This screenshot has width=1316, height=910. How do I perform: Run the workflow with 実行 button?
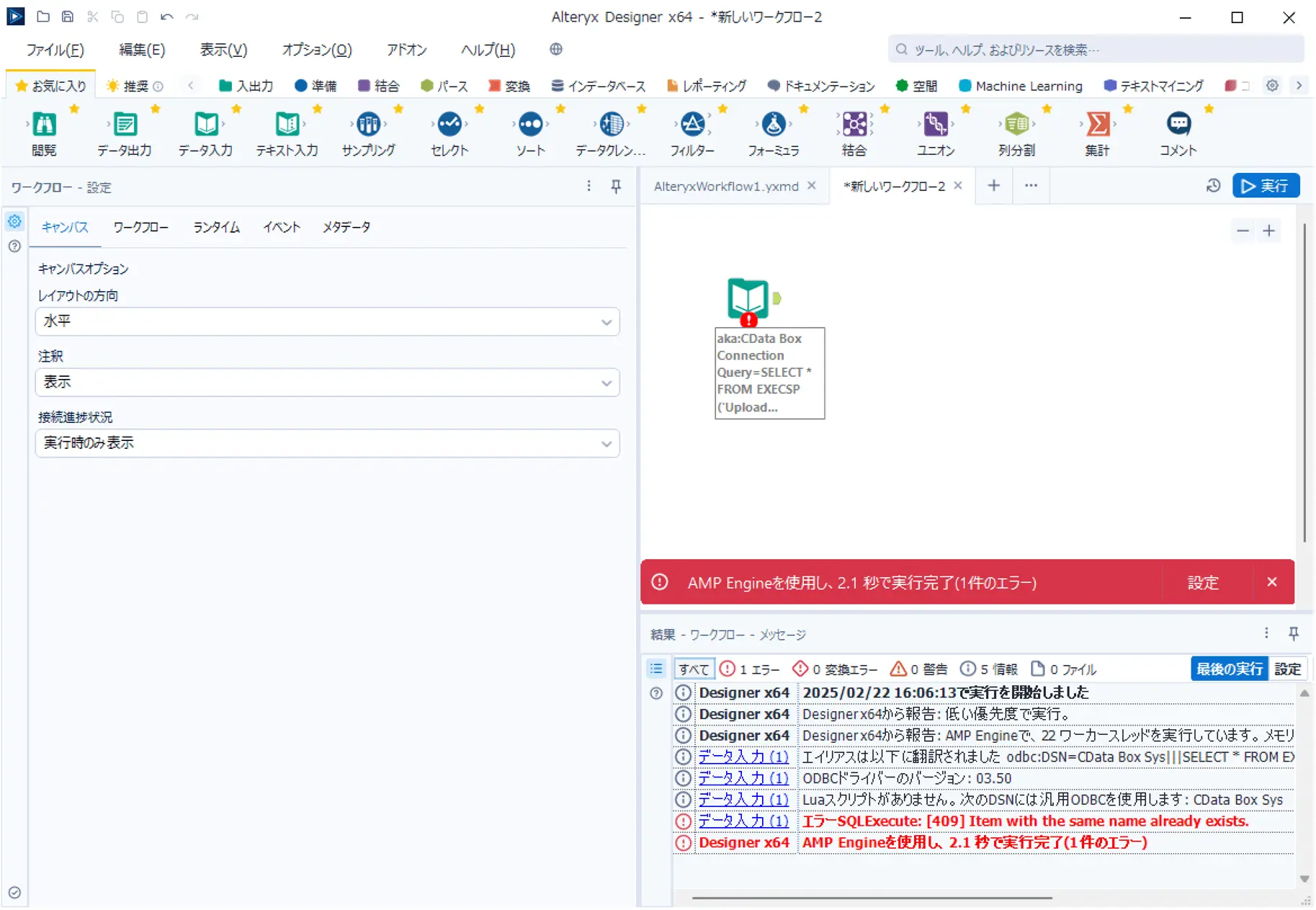[1266, 186]
